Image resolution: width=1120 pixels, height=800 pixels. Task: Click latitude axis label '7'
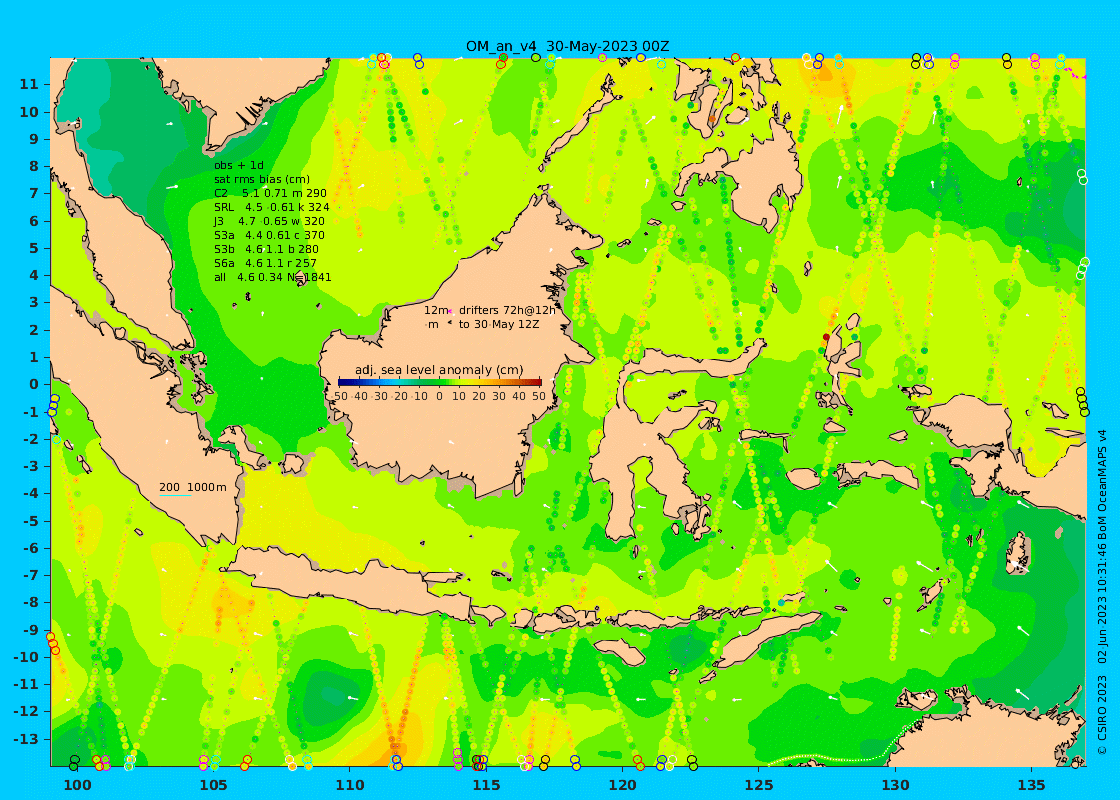[34, 194]
